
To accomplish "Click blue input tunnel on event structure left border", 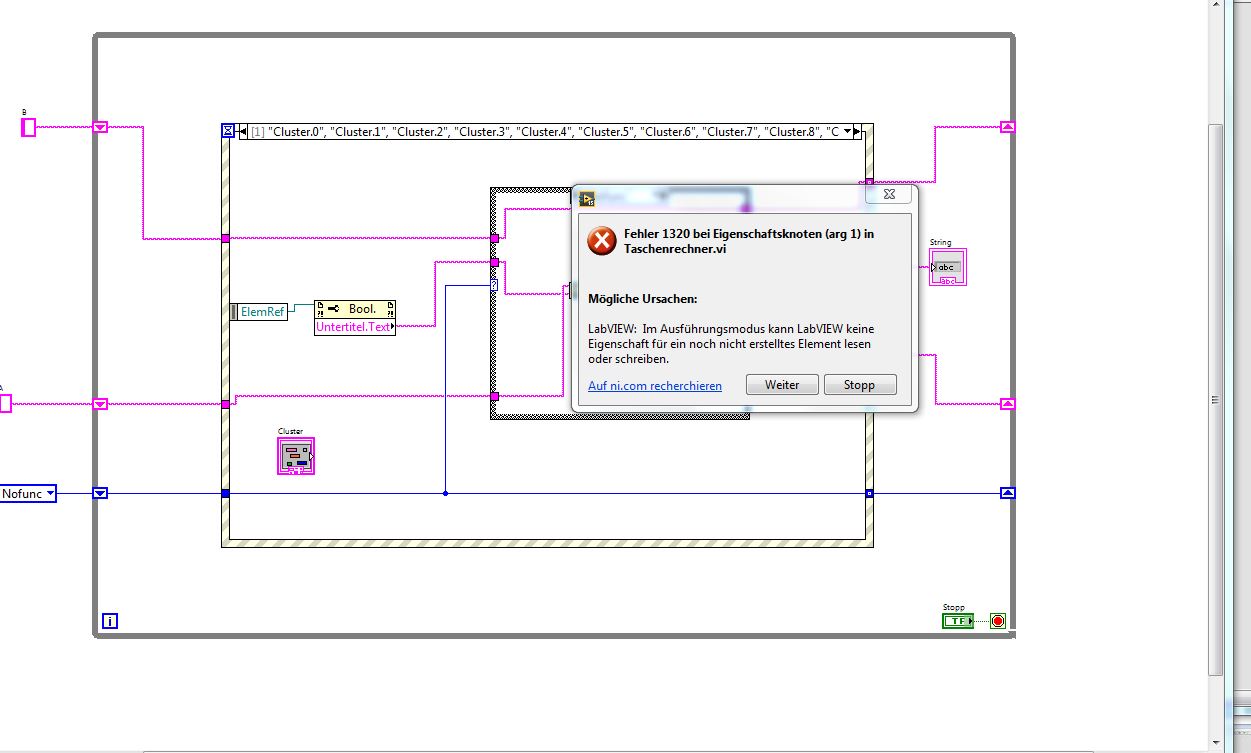I will [x=226, y=493].
